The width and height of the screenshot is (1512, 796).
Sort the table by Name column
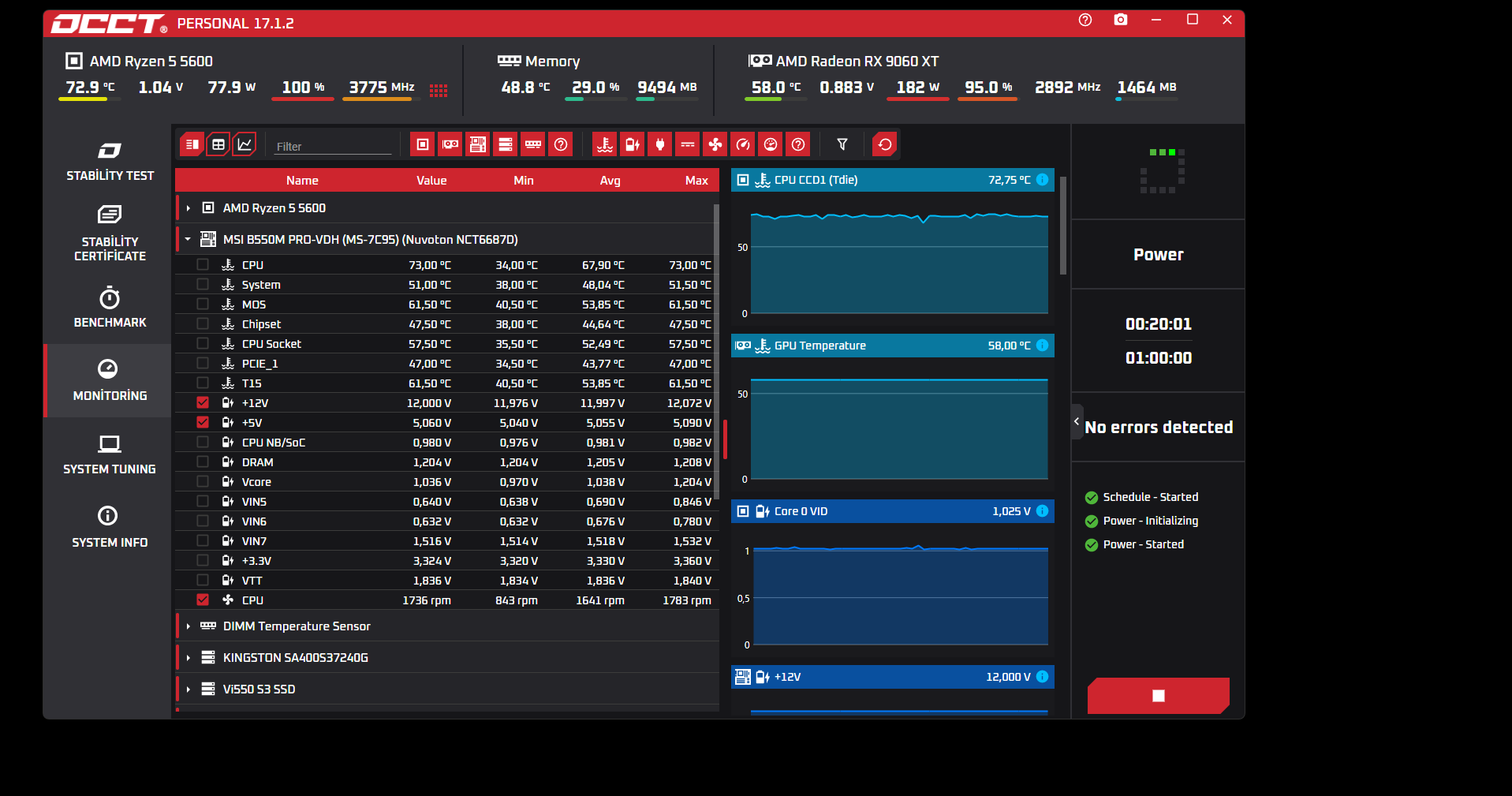302,181
